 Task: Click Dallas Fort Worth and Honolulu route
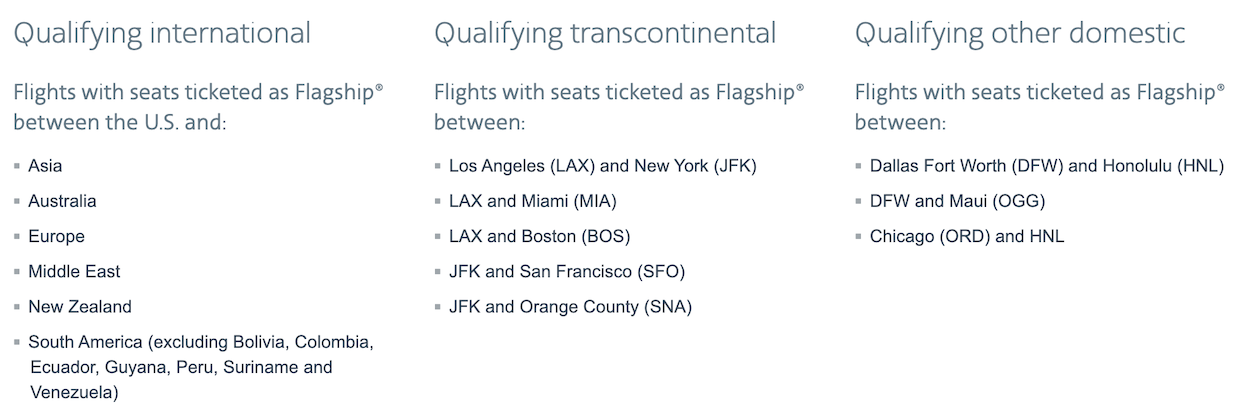point(1046,166)
